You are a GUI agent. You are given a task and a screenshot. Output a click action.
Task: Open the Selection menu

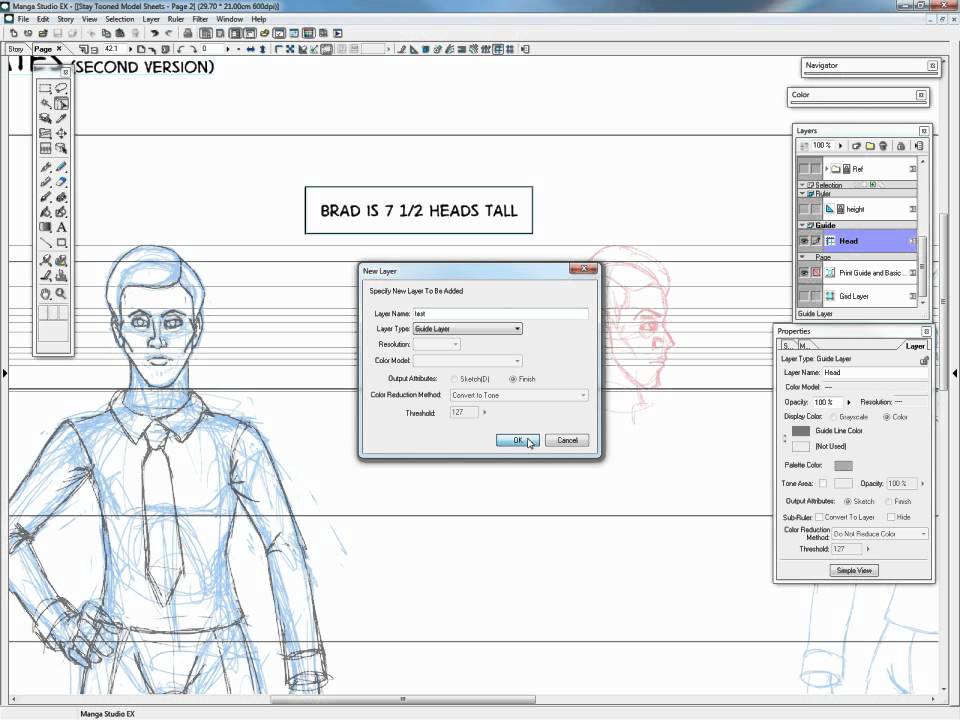pos(119,19)
